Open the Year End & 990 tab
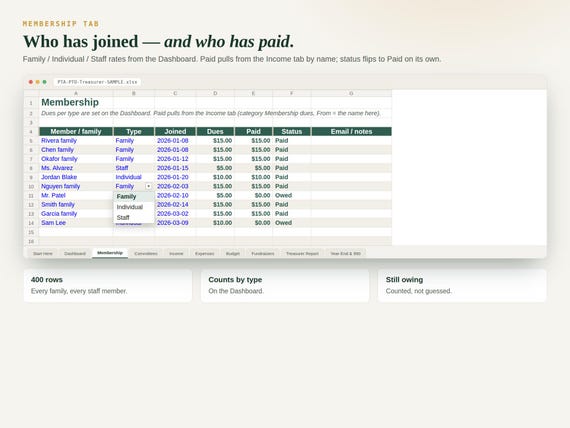The height and width of the screenshot is (428, 570). [x=345, y=253]
